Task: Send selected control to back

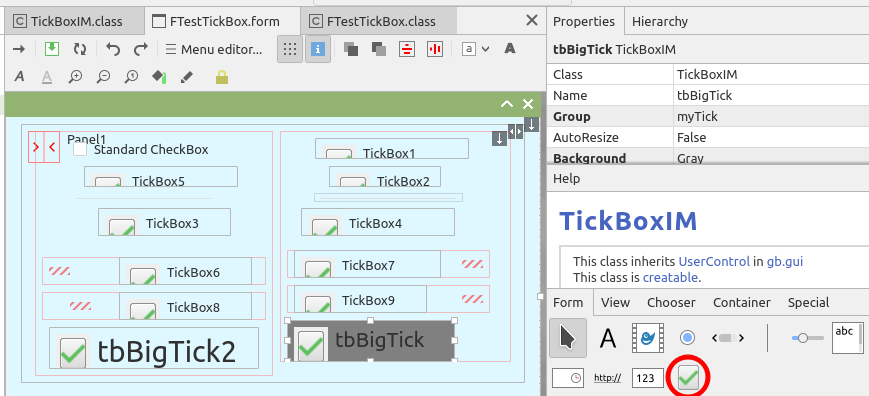Action: 379,49
